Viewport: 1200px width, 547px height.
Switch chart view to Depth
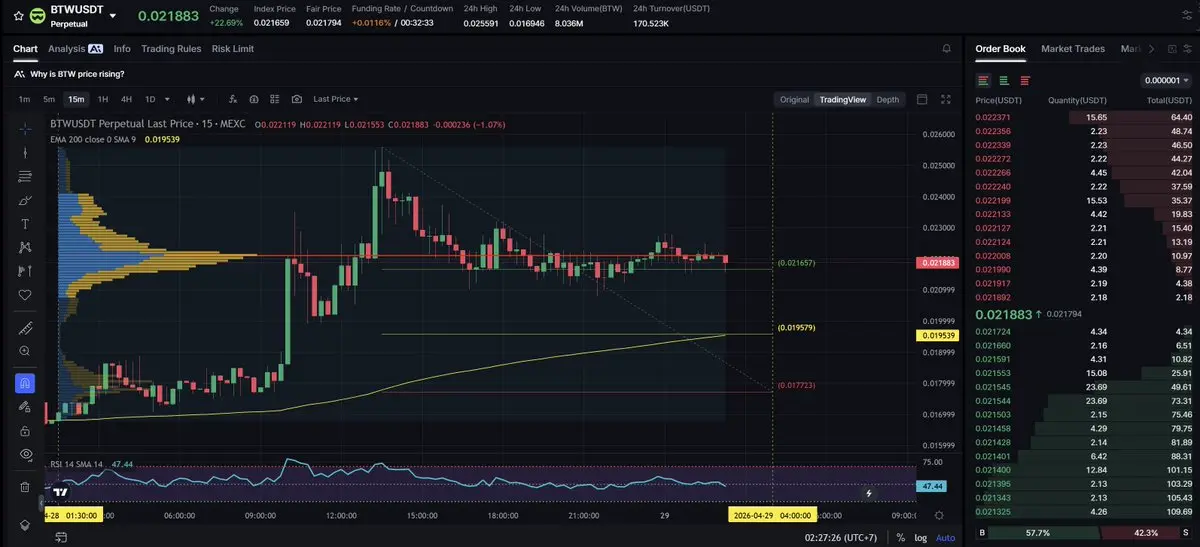887,99
